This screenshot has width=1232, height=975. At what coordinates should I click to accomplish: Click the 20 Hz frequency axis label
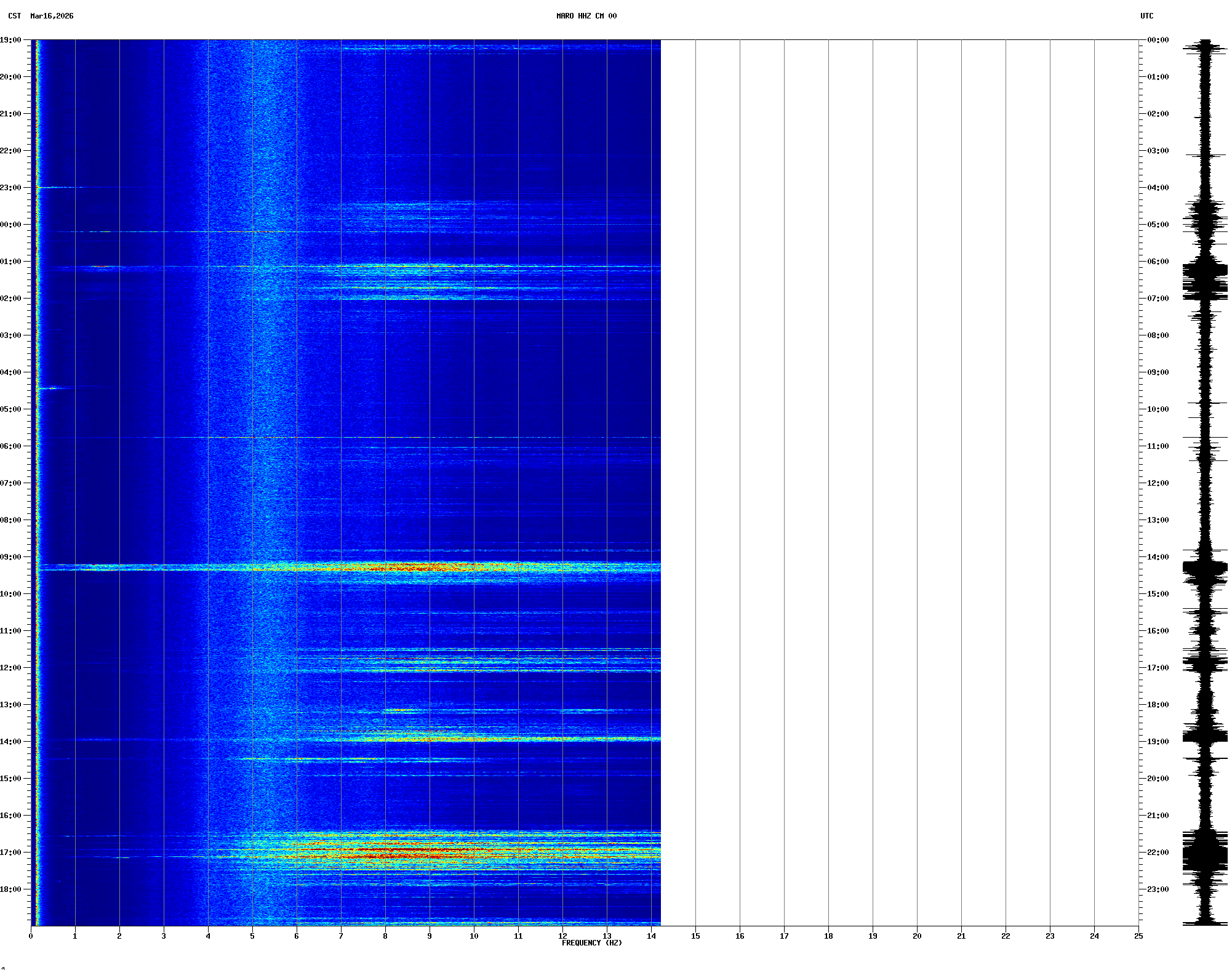coord(917,936)
